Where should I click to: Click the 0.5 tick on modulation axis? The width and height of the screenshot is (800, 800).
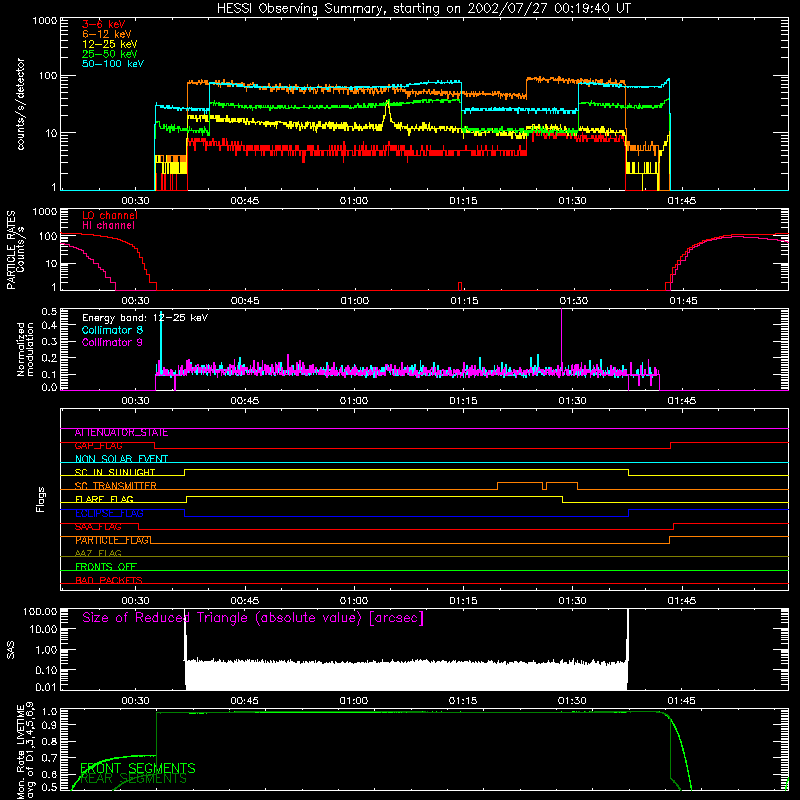click(x=49, y=312)
